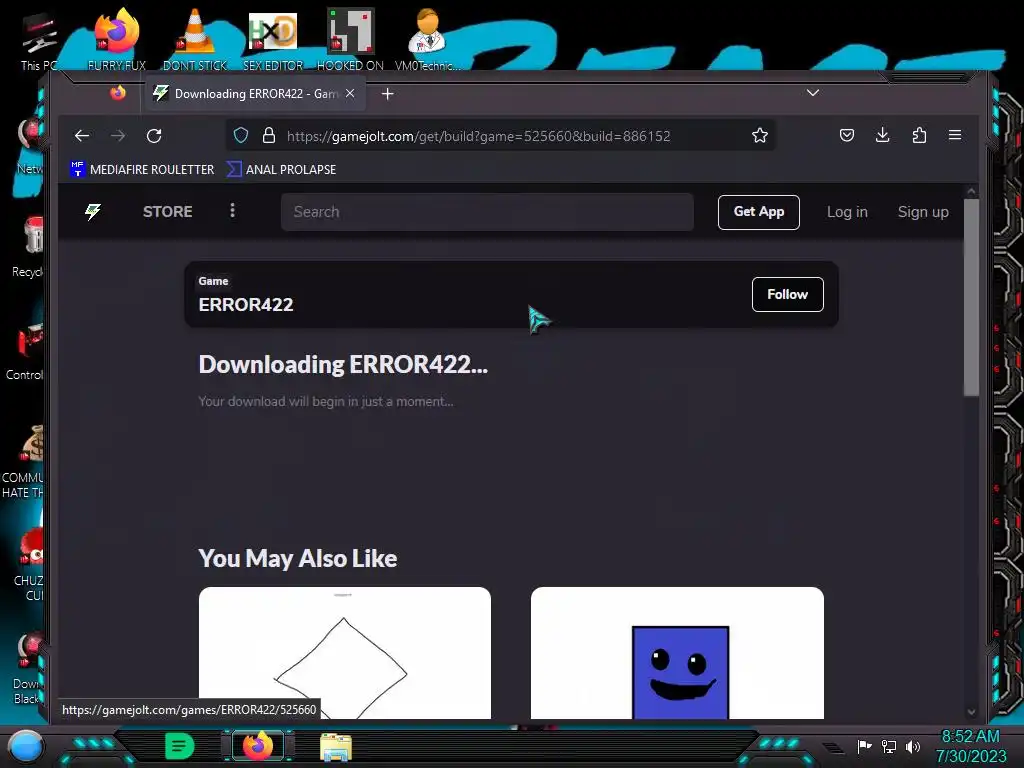Open the green notes app in taskbar
The width and height of the screenshot is (1024, 768).
180,746
